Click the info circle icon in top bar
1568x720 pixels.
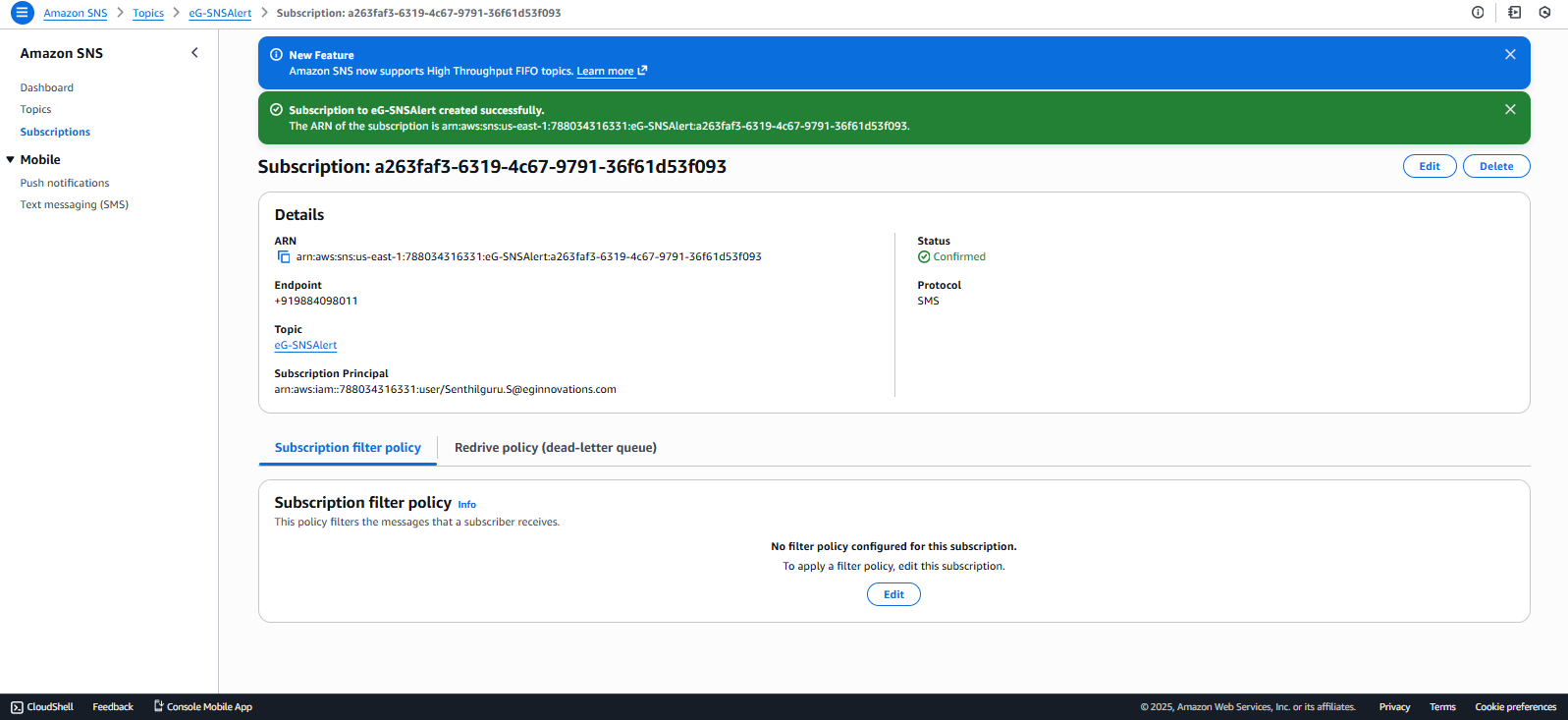click(1477, 13)
